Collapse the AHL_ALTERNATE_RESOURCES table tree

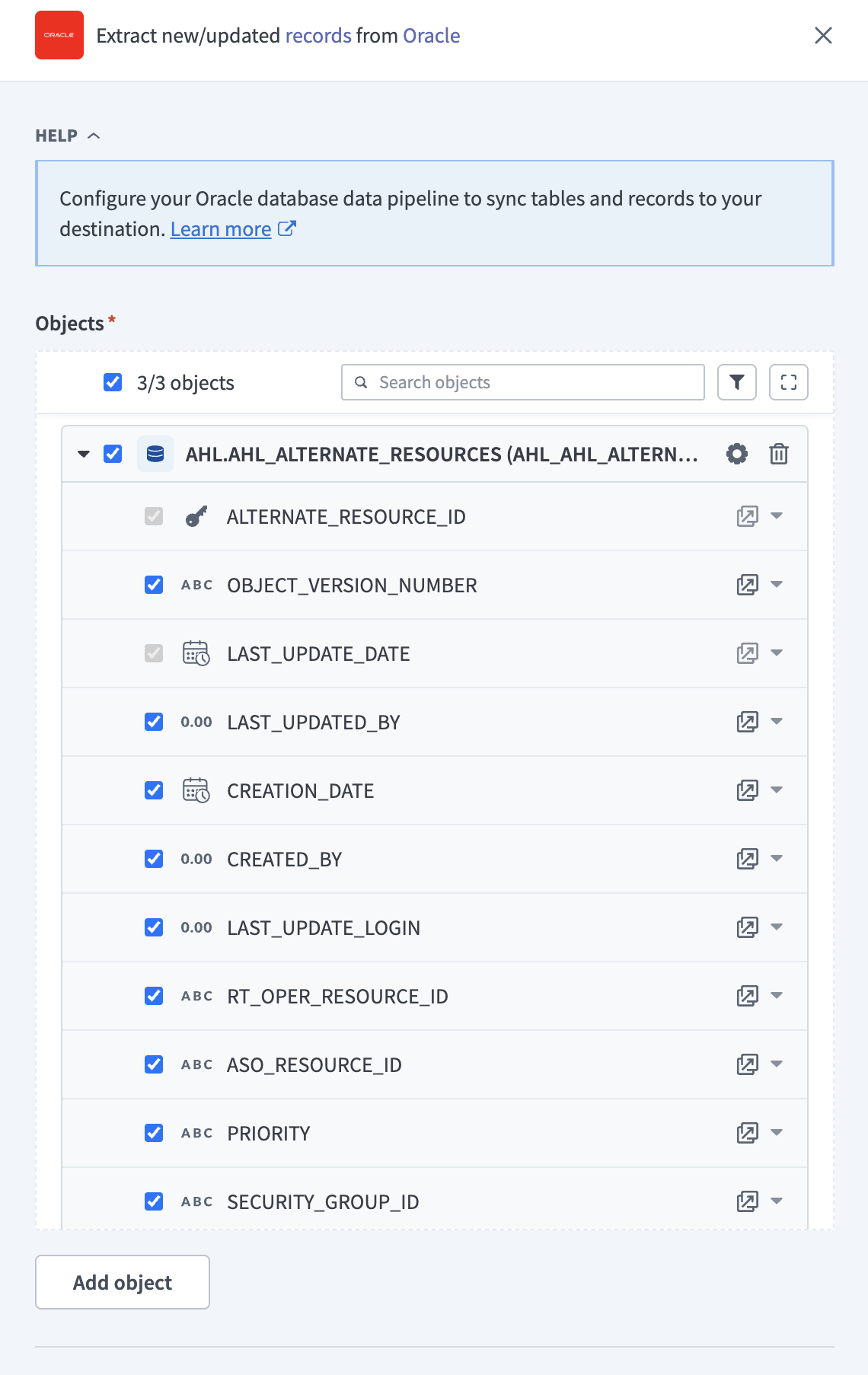point(84,455)
